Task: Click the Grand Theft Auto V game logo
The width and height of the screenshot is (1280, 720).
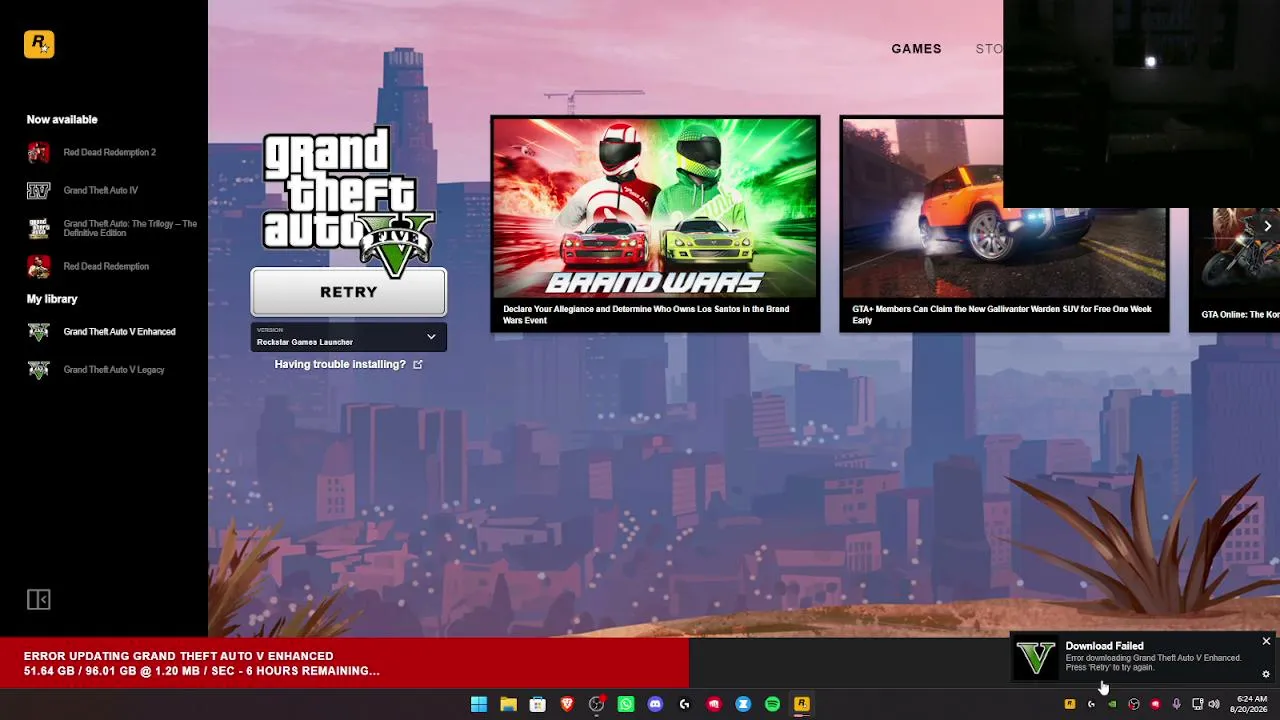Action: [x=348, y=203]
